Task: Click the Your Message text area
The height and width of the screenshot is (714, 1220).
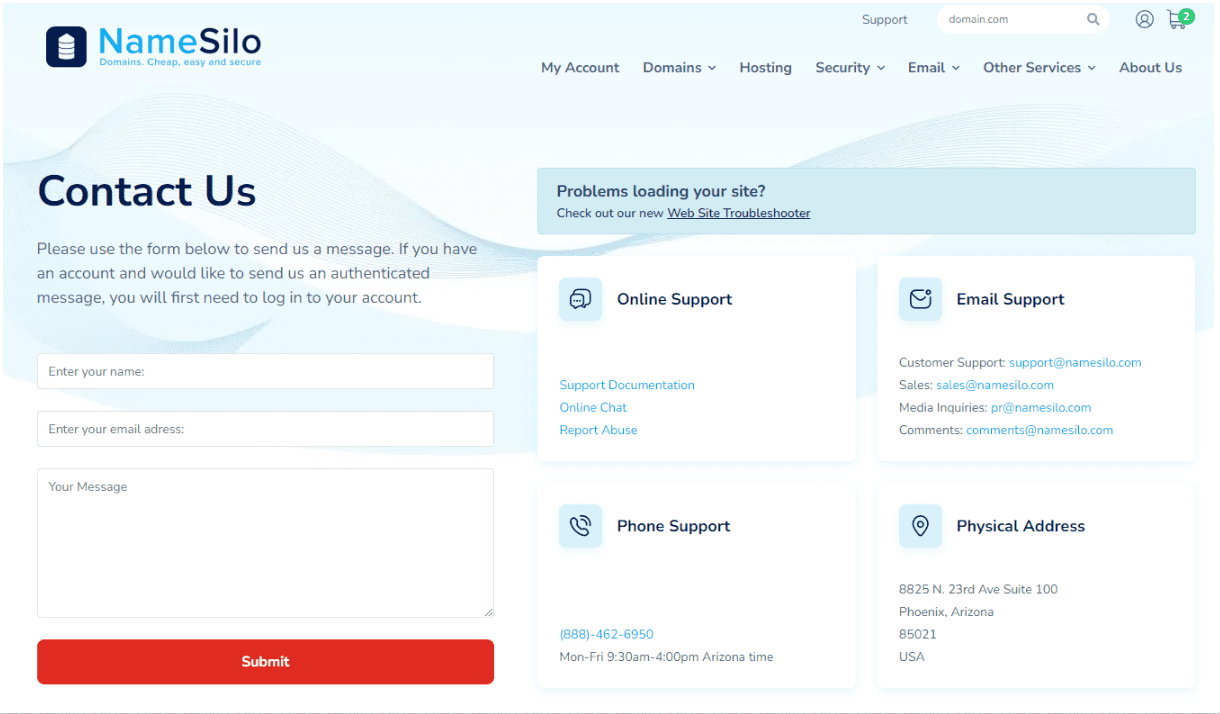Action: click(265, 543)
